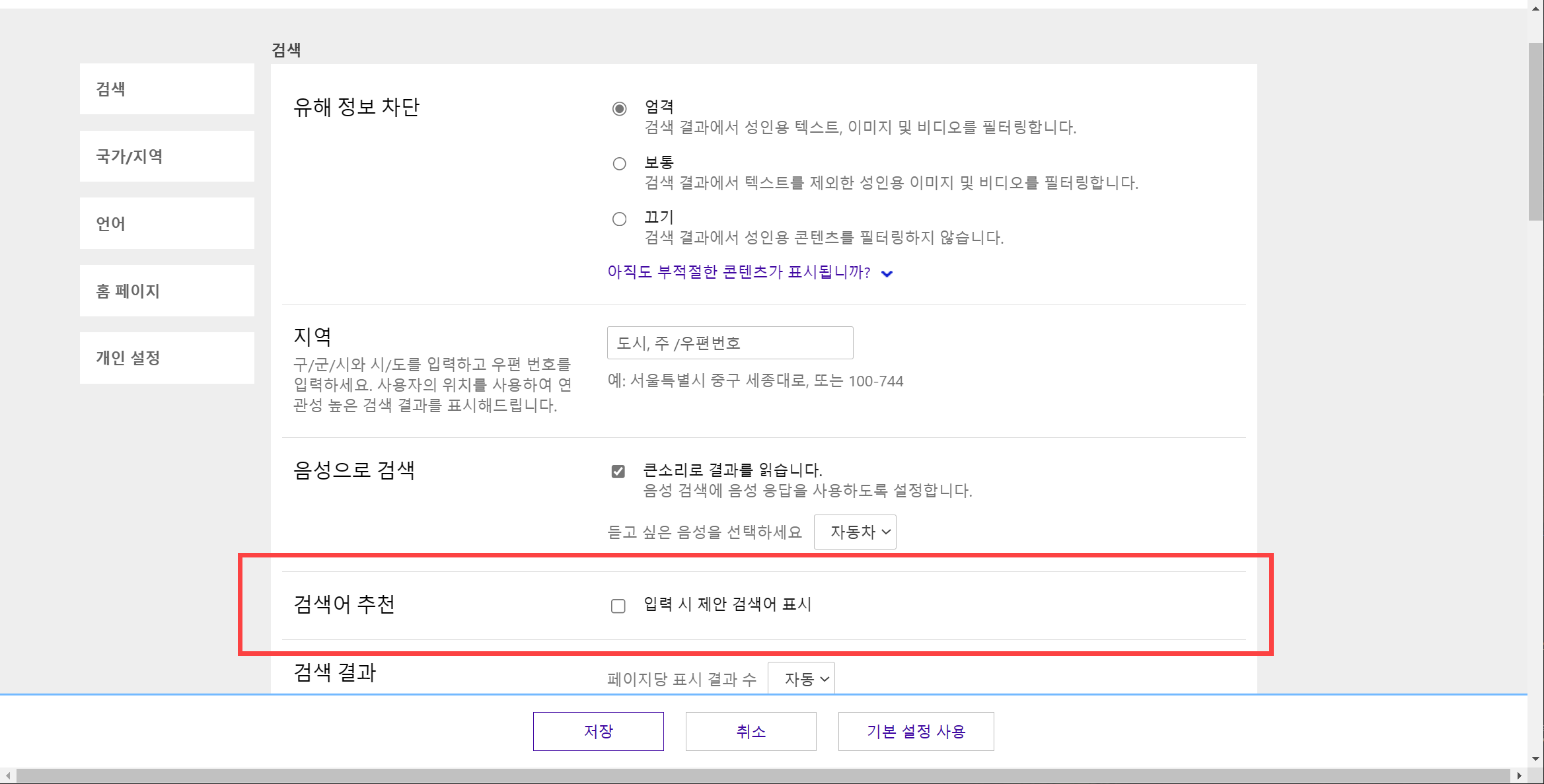Select the 엄격 safe search radio button
The width and height of the screenshot is (1544, 784).
(619, 109)
